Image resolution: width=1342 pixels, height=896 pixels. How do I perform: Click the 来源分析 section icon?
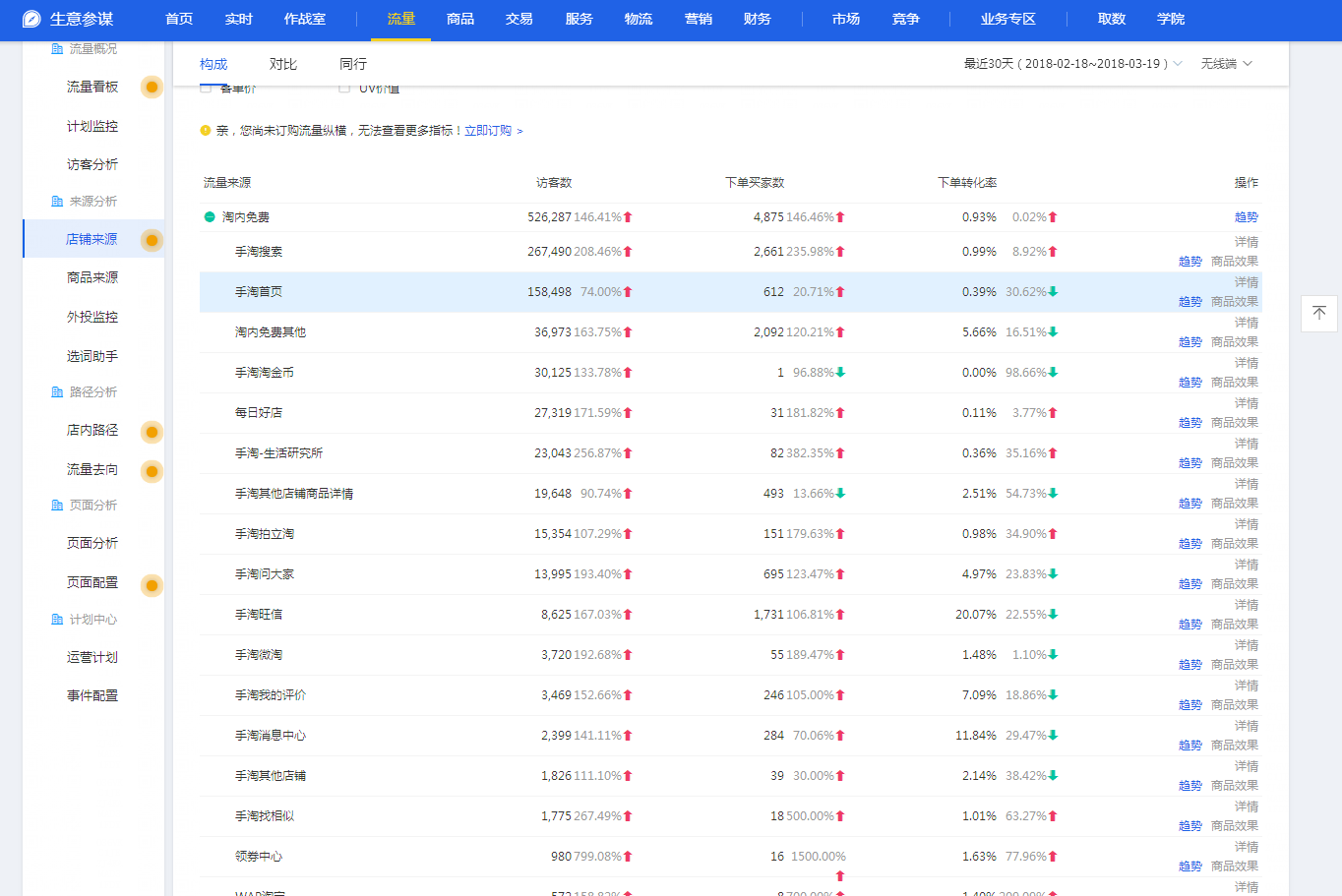tap(57, 201)
